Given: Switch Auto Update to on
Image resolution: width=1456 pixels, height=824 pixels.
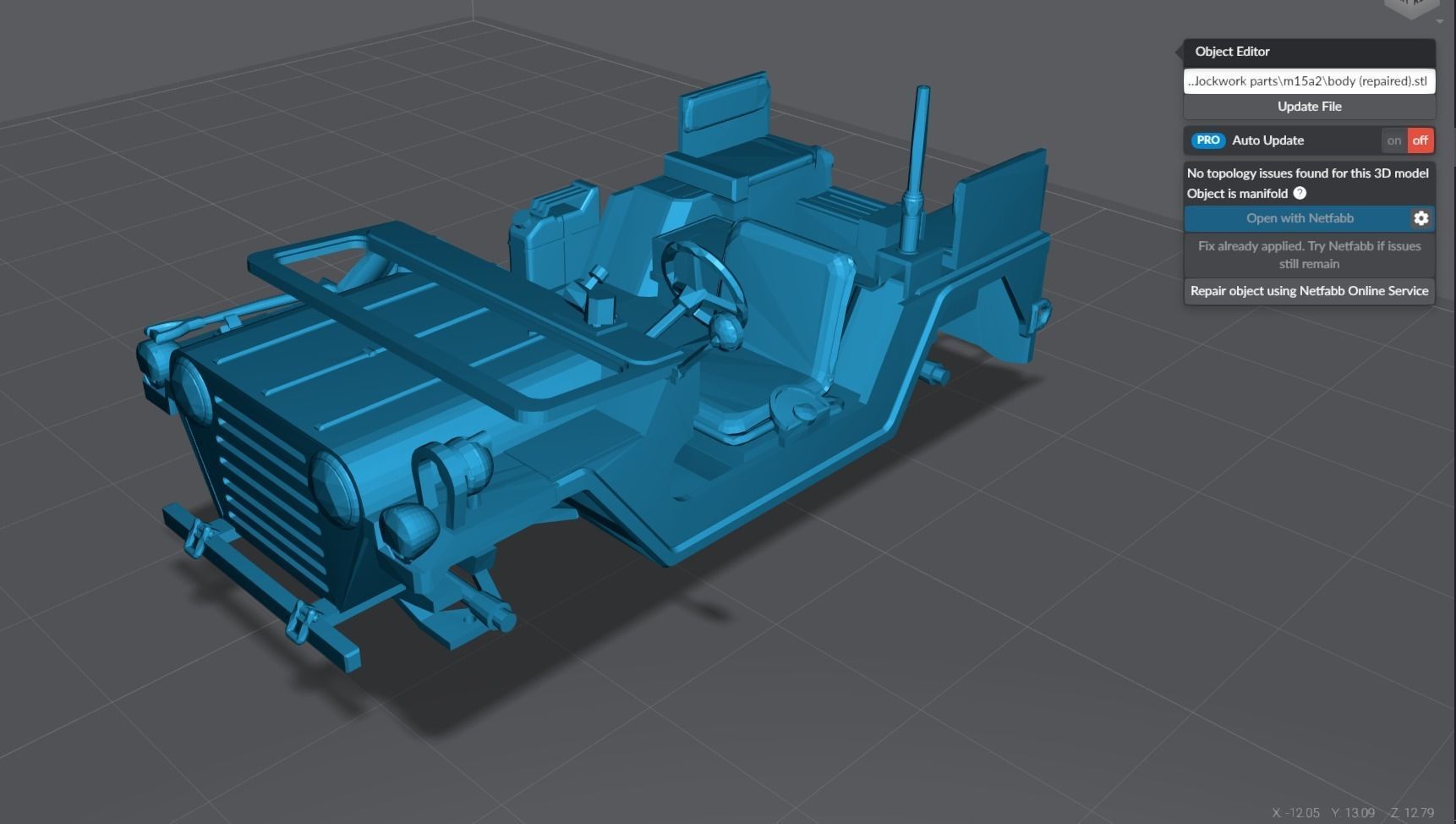Looking at the screenshot, I should [x=1394, y=140].
